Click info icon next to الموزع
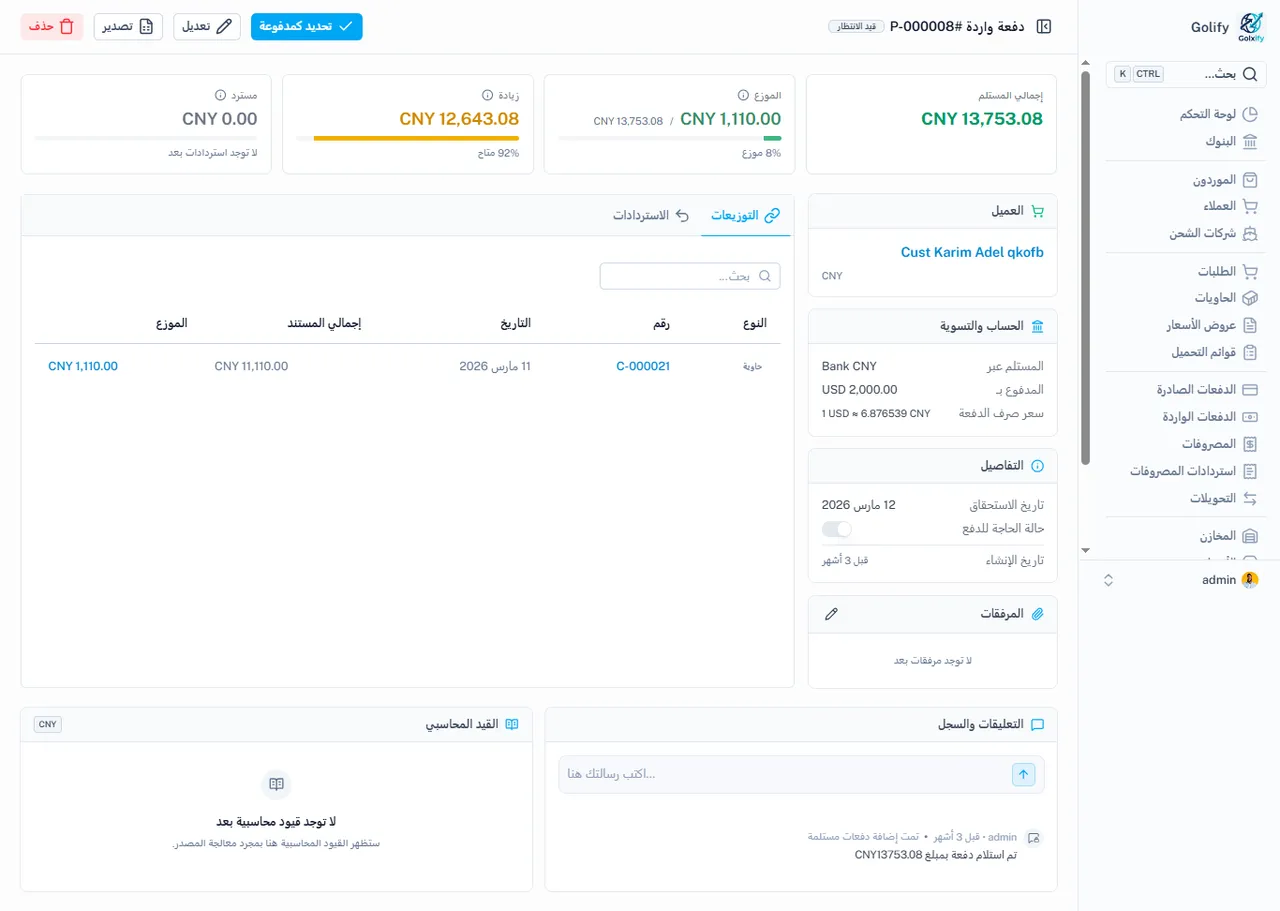 click(x=743, y=95)
